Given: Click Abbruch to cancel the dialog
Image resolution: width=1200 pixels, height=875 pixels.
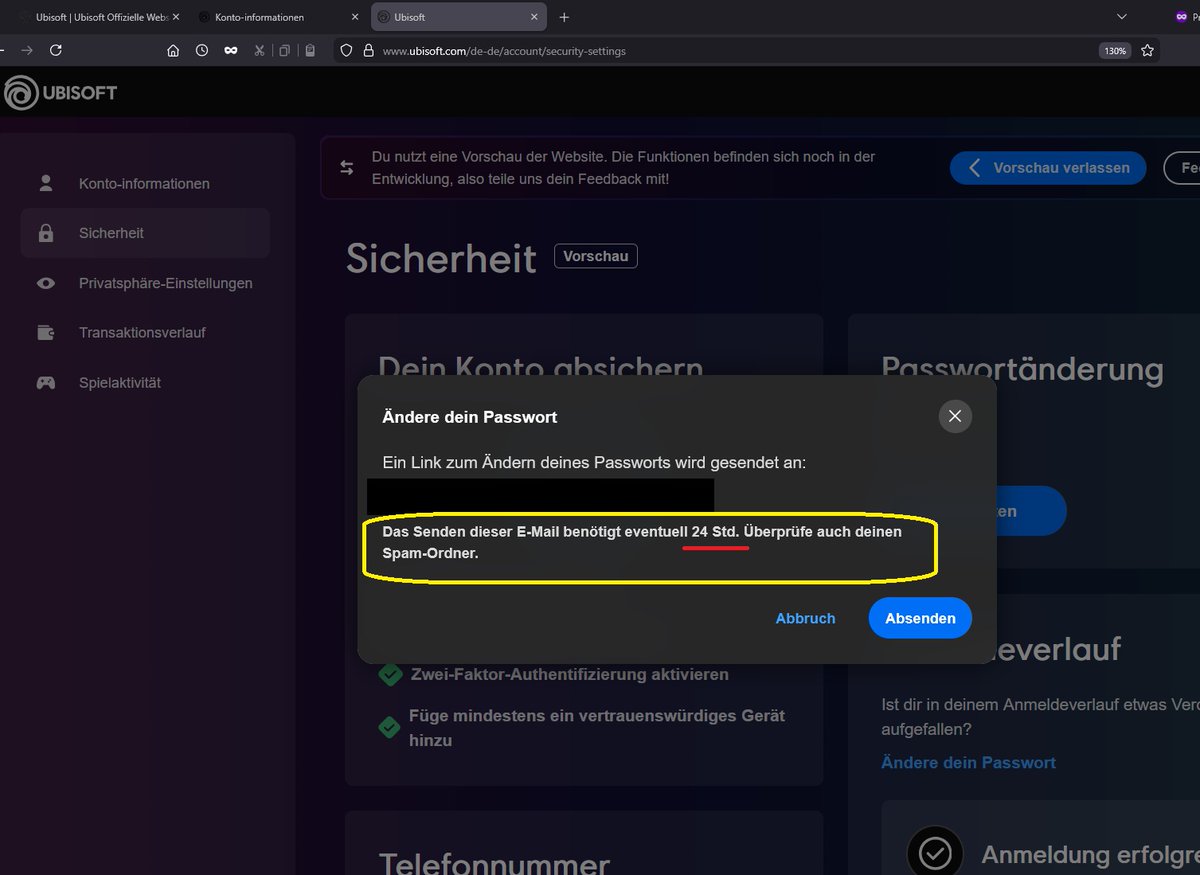Looking at the screenshot, I should 805,618.
